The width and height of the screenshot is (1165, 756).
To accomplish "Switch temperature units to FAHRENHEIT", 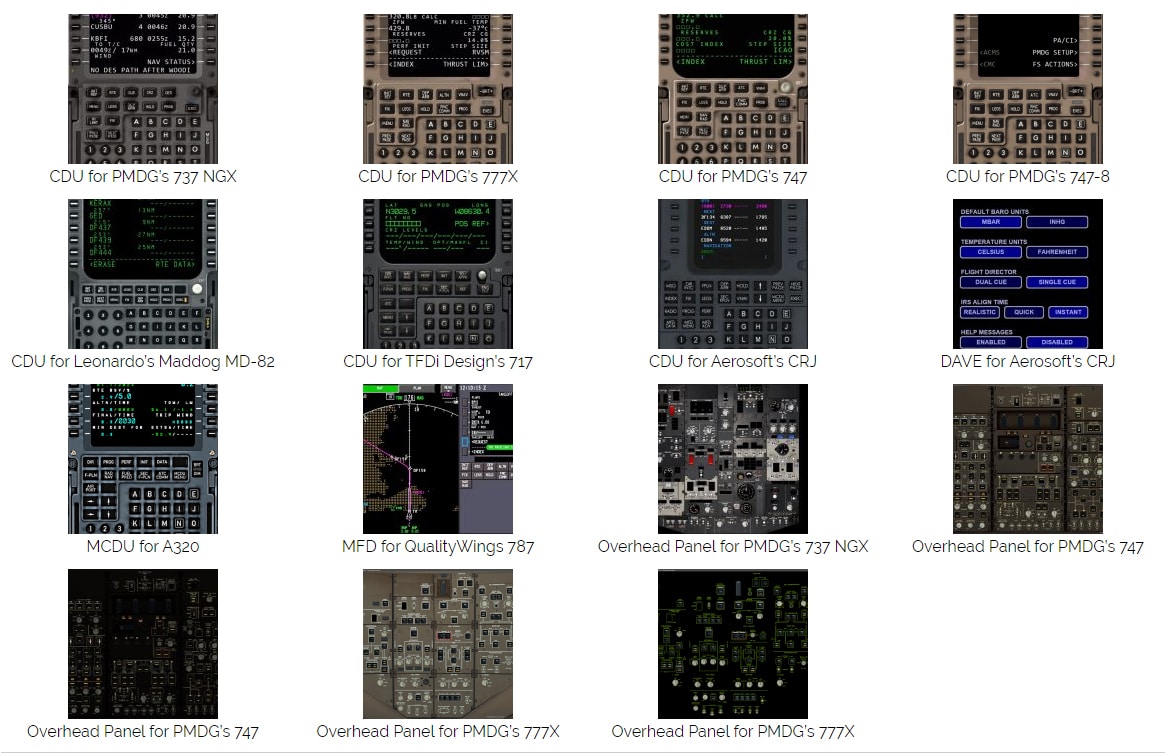I will click(x=1057, y=253).
